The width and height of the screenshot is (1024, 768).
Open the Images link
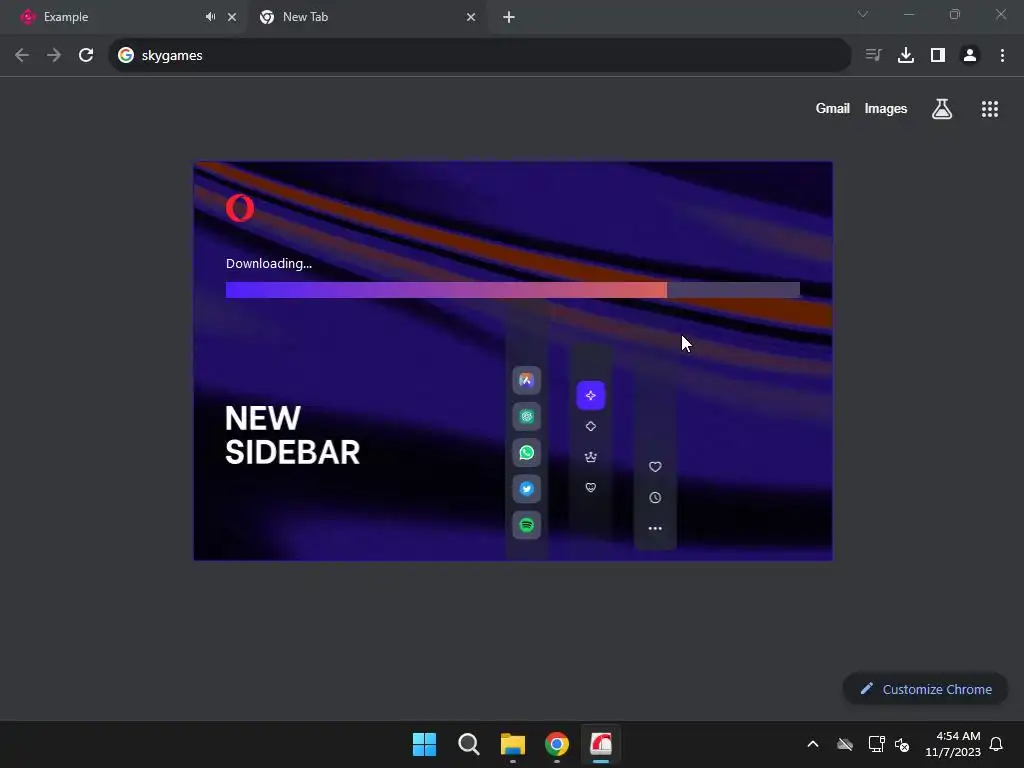[886, 108]
